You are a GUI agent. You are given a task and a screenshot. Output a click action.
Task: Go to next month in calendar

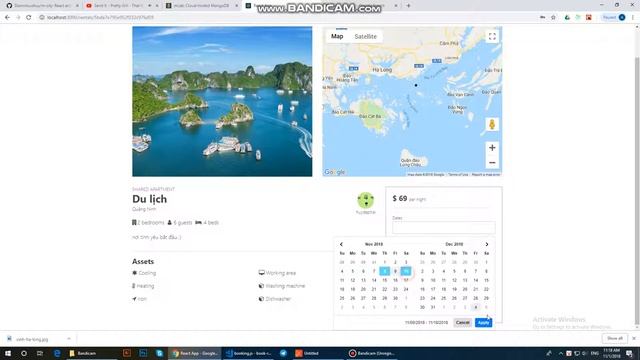(x=487, y=244)
